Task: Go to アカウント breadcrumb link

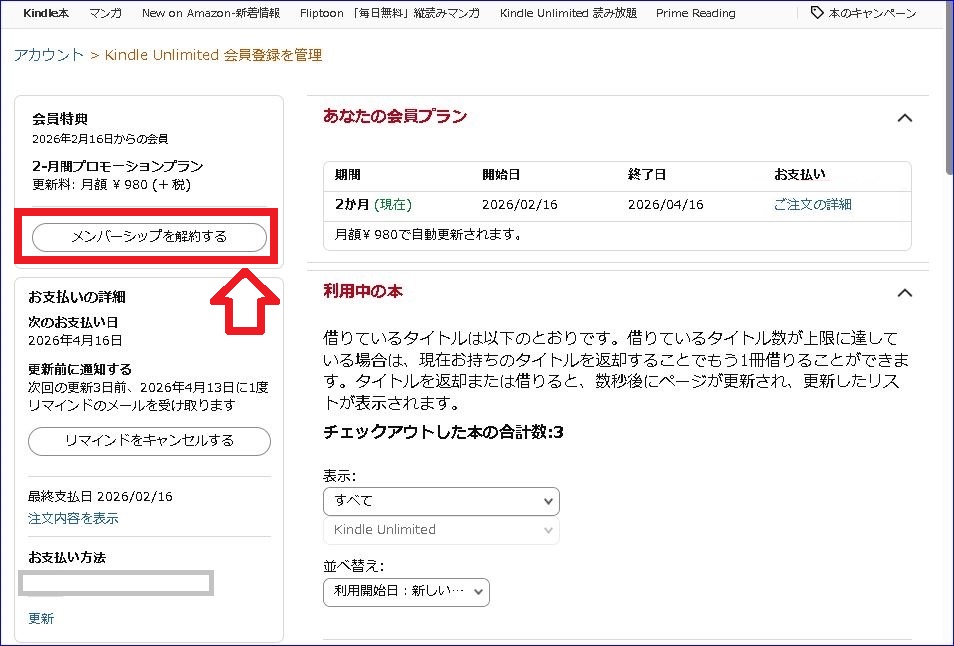Action: pyautogui.click(x=49, y=55)
